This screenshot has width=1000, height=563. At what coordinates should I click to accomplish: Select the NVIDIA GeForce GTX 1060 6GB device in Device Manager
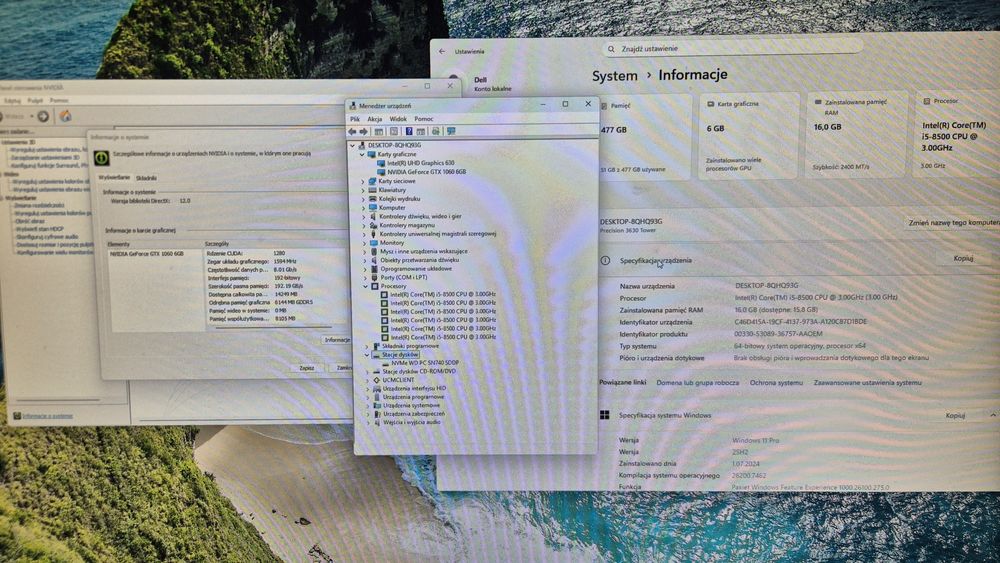[x=427, y=172]
